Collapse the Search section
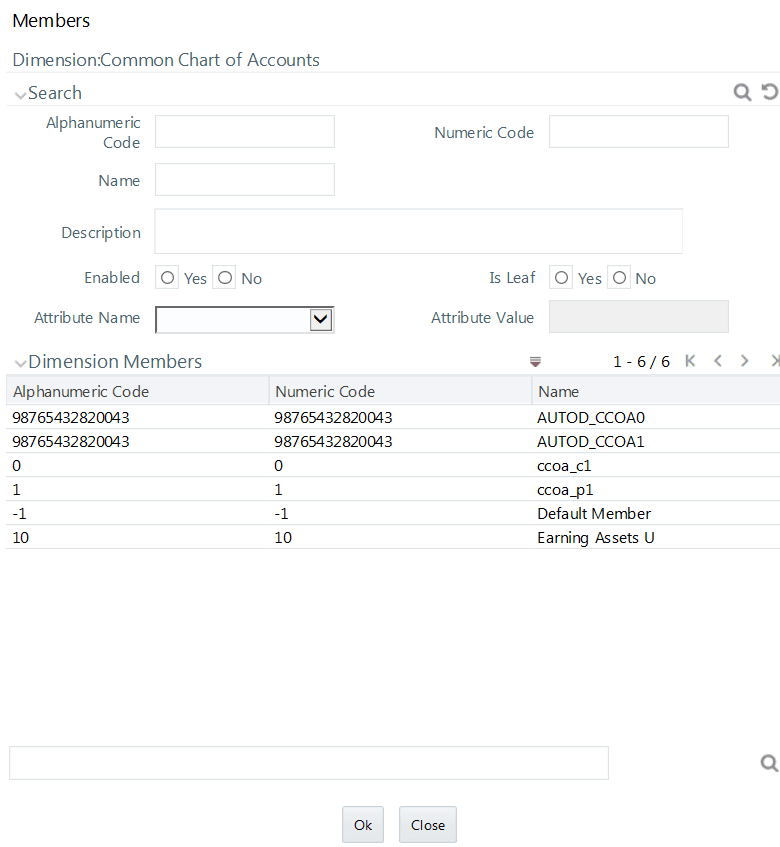Image resolution: width=780 pixels, height=847 pixels. point(21,95)
